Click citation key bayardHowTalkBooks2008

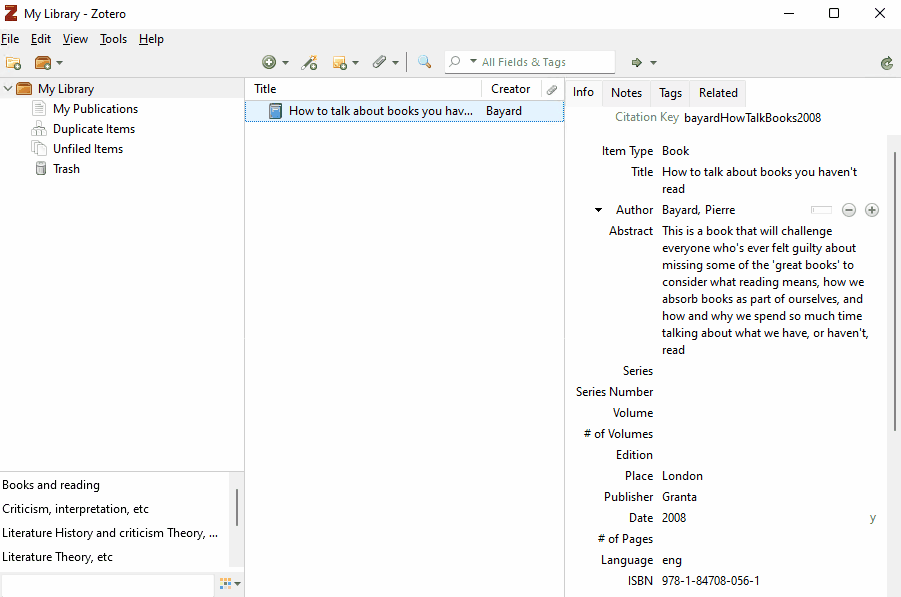pyautogui.click(x=752, y=118)
